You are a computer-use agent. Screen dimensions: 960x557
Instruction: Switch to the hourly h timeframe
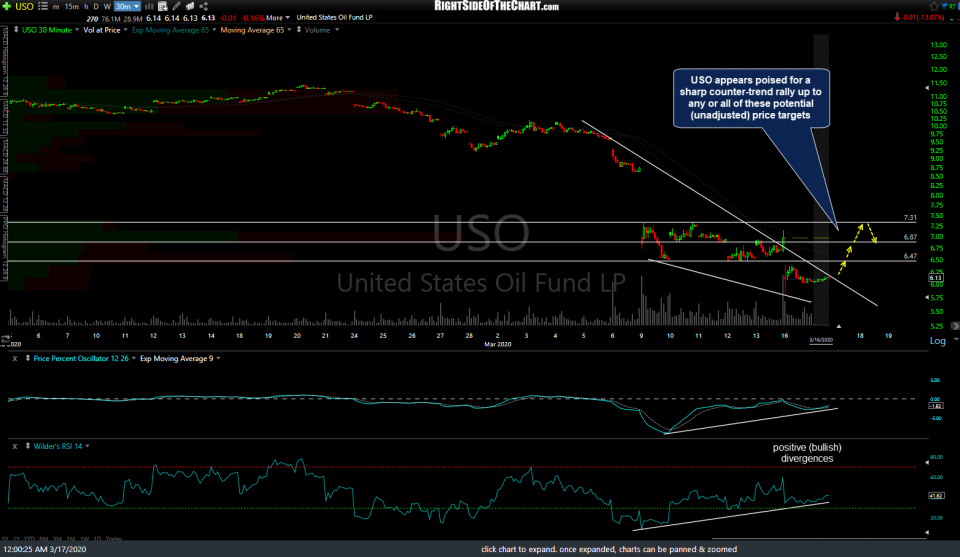pos(86,7)
